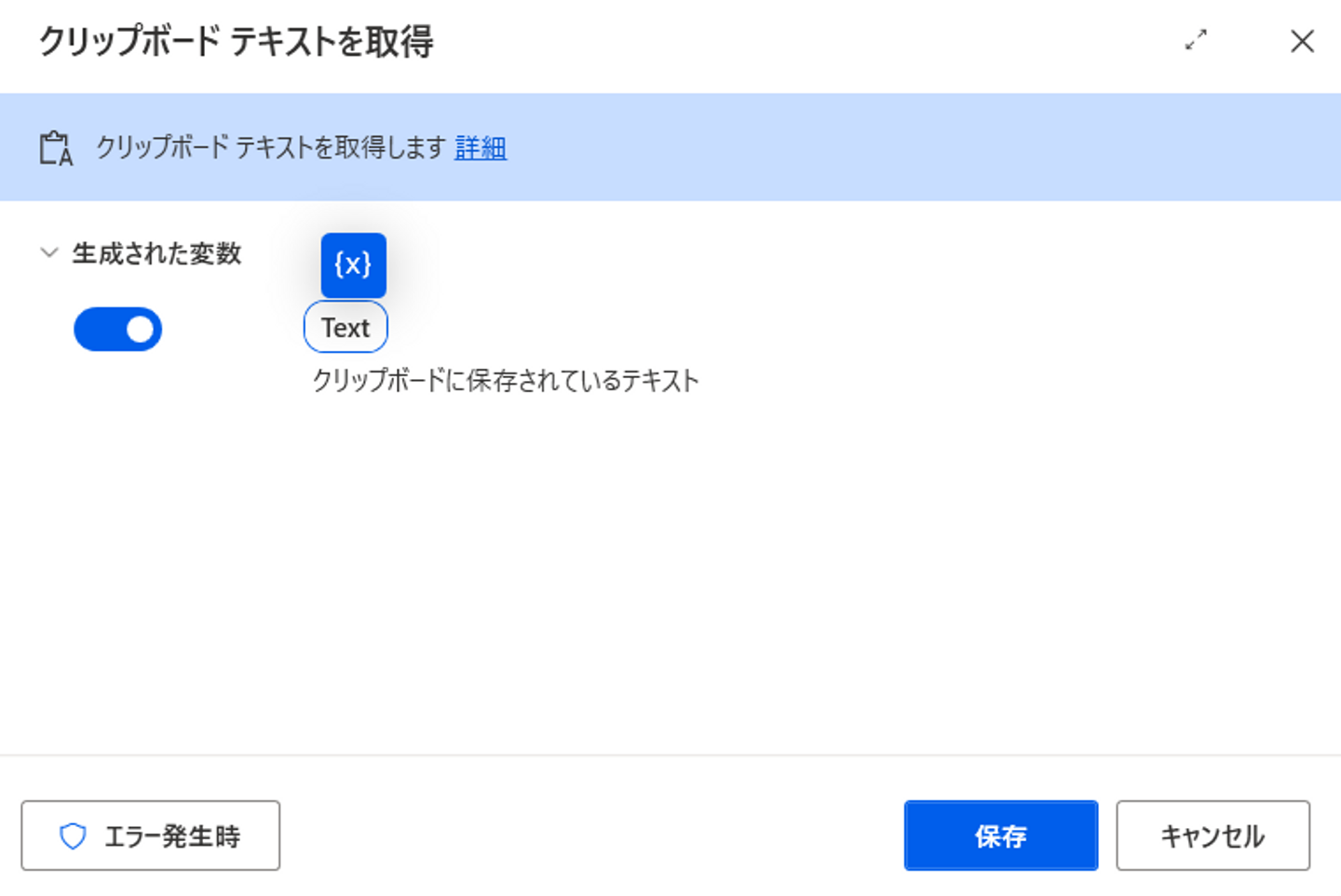Select the Text variable name pill

(345, 328)
